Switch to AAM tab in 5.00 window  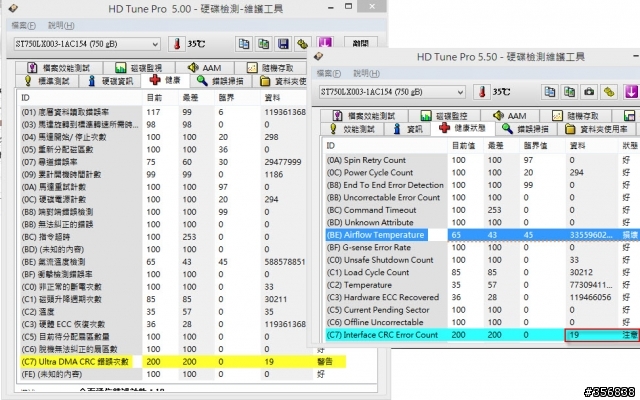tap(204, 68)
